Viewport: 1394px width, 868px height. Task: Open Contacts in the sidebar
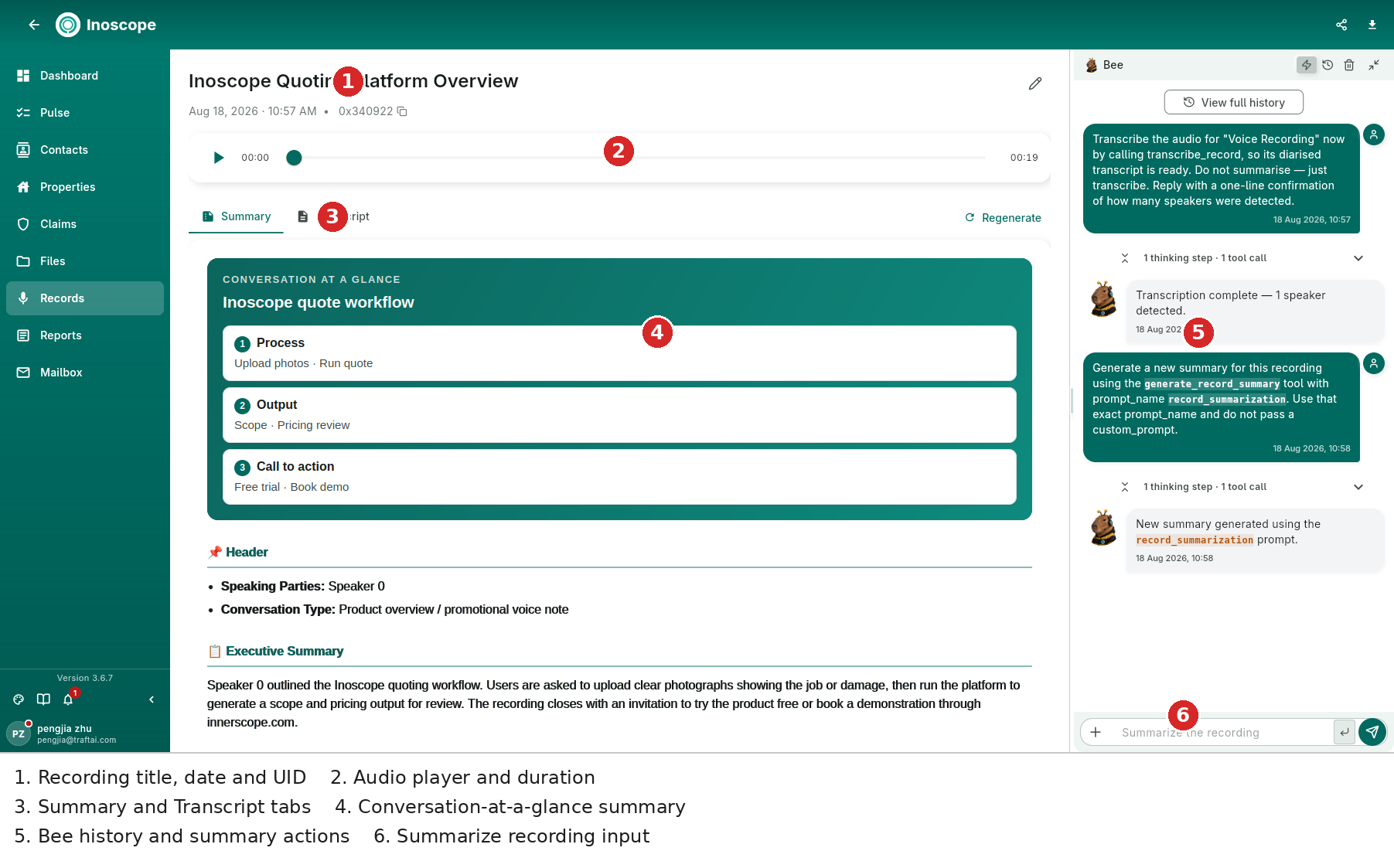(85, 150)
